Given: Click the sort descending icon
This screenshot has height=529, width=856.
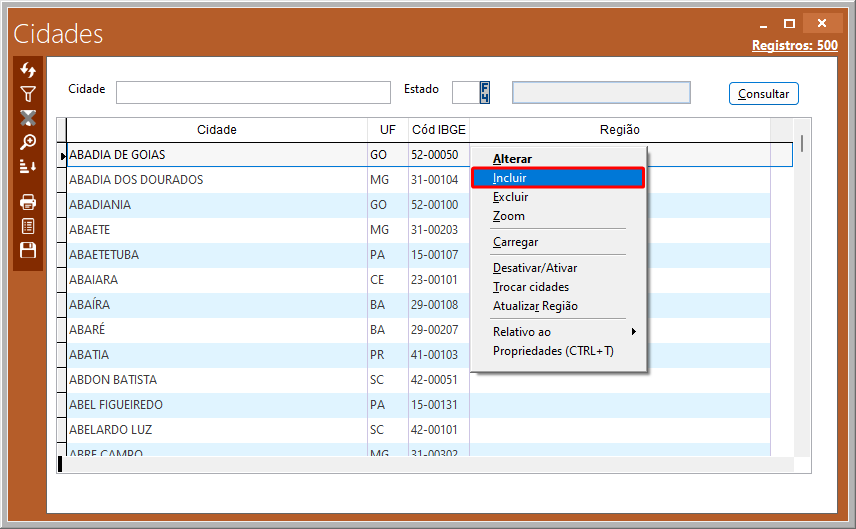Looking at the screenshot, I should pos(28,166).
